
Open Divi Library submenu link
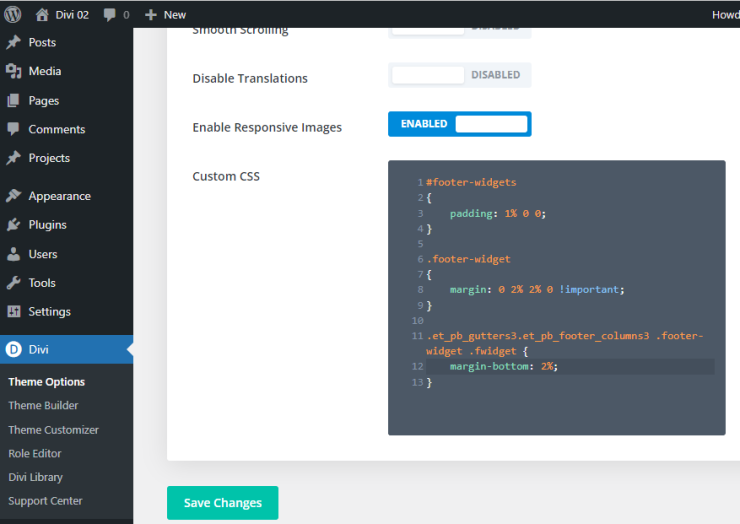(x=35, y=477)
